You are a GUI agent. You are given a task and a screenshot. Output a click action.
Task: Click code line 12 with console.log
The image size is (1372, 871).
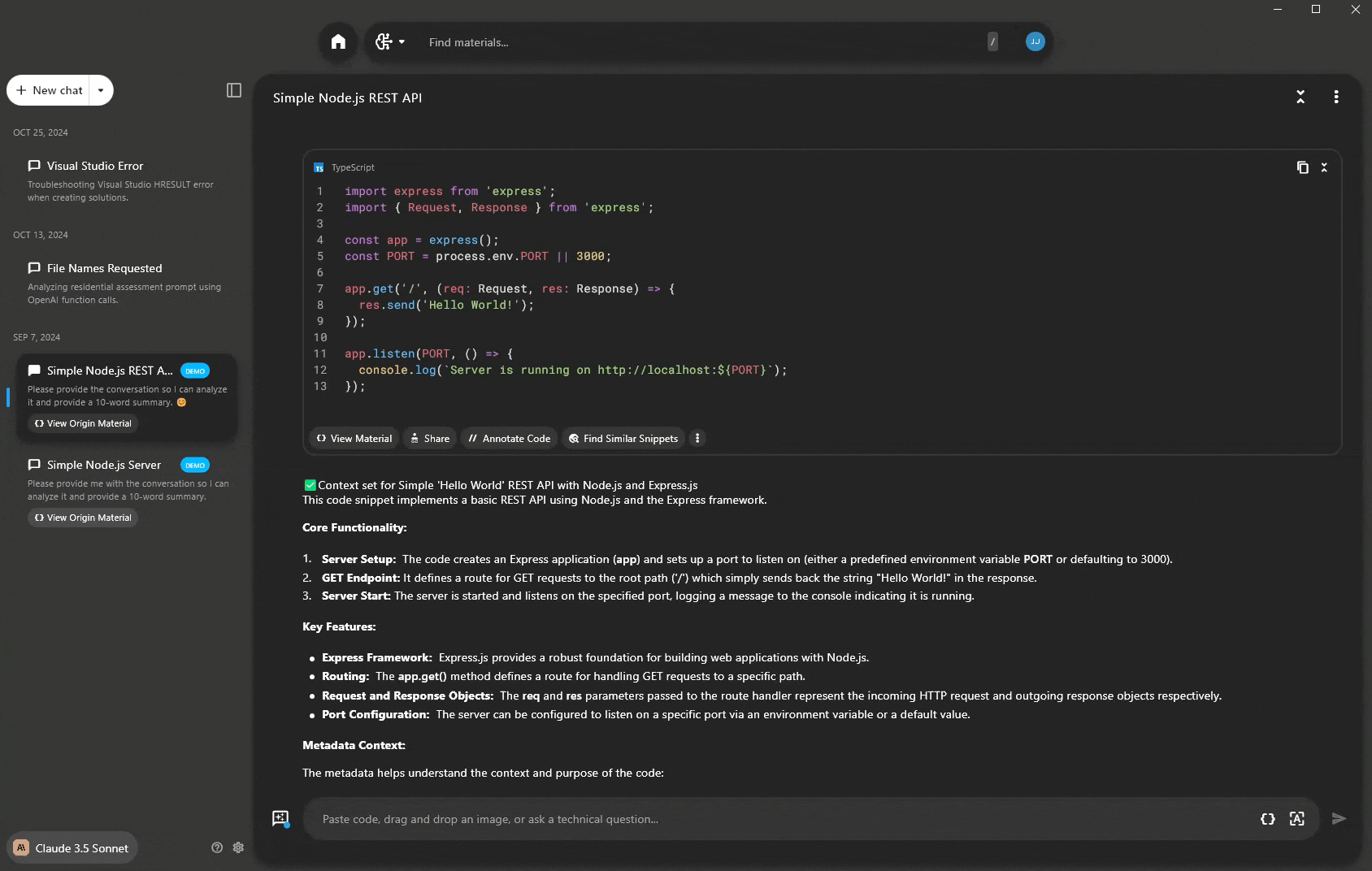(x=573, y=370)
